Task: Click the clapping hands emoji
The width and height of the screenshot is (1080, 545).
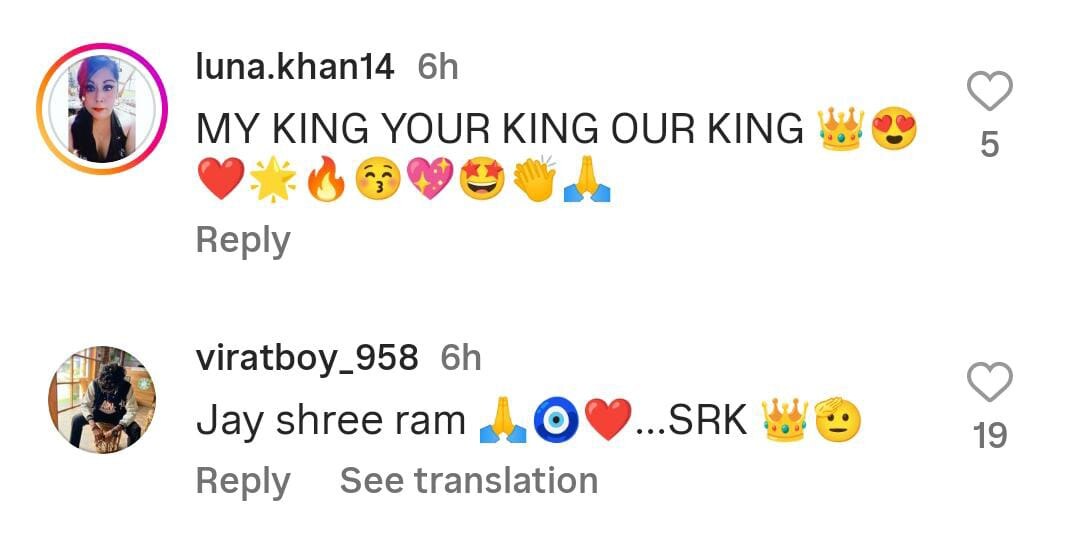Action: click(x=535, y=178)
